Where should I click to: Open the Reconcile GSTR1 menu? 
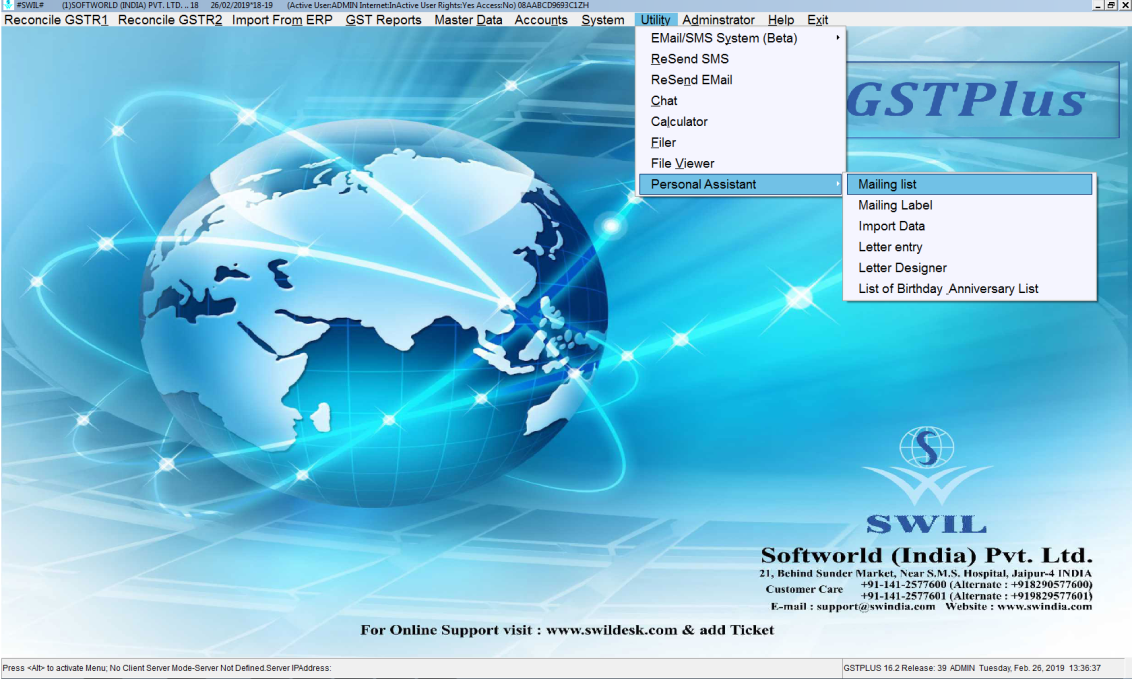click(56, 20)
